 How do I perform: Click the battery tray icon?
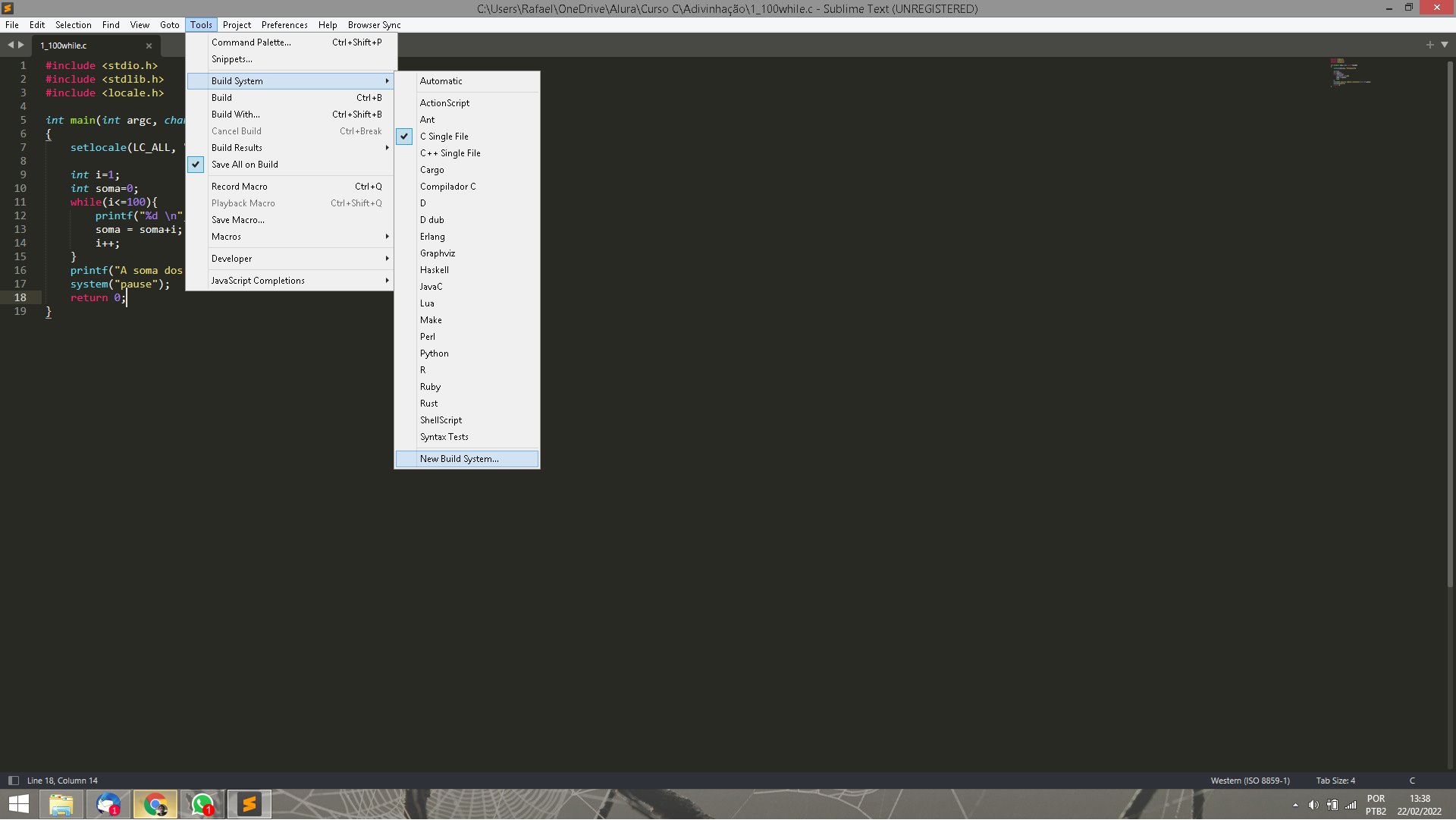[1332, 806]
